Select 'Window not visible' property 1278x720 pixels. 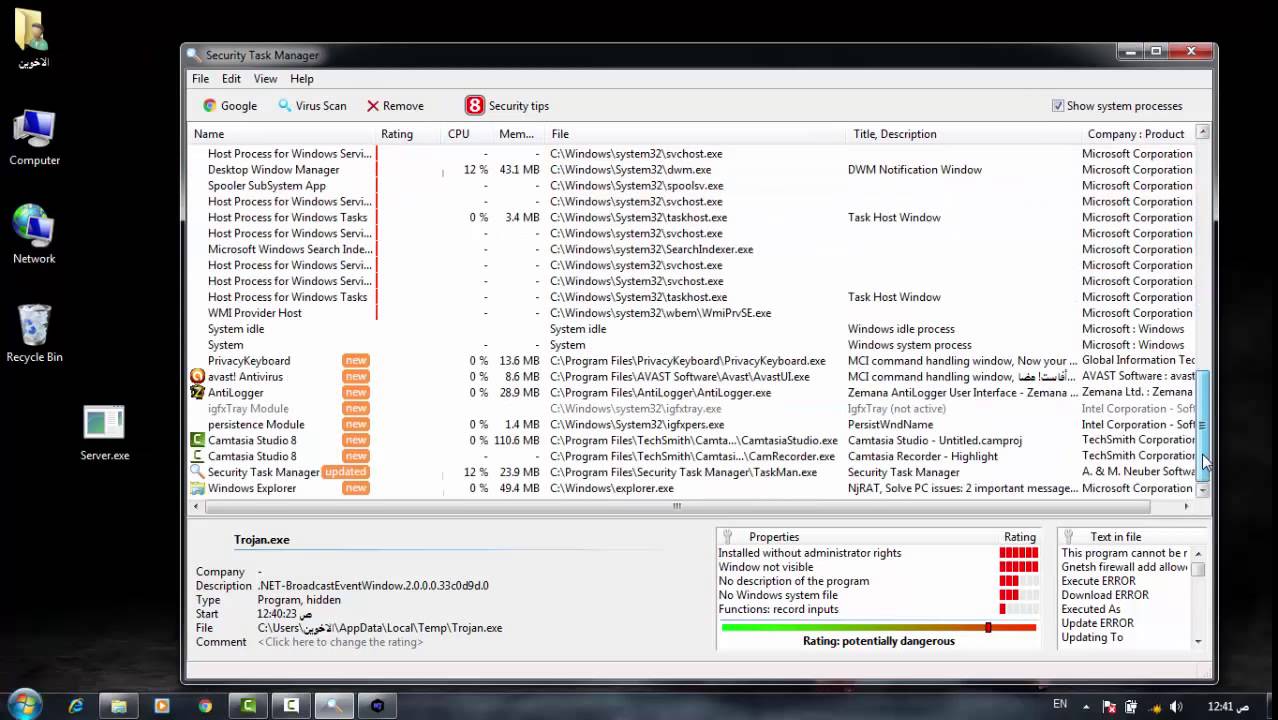tap(767, 567)
